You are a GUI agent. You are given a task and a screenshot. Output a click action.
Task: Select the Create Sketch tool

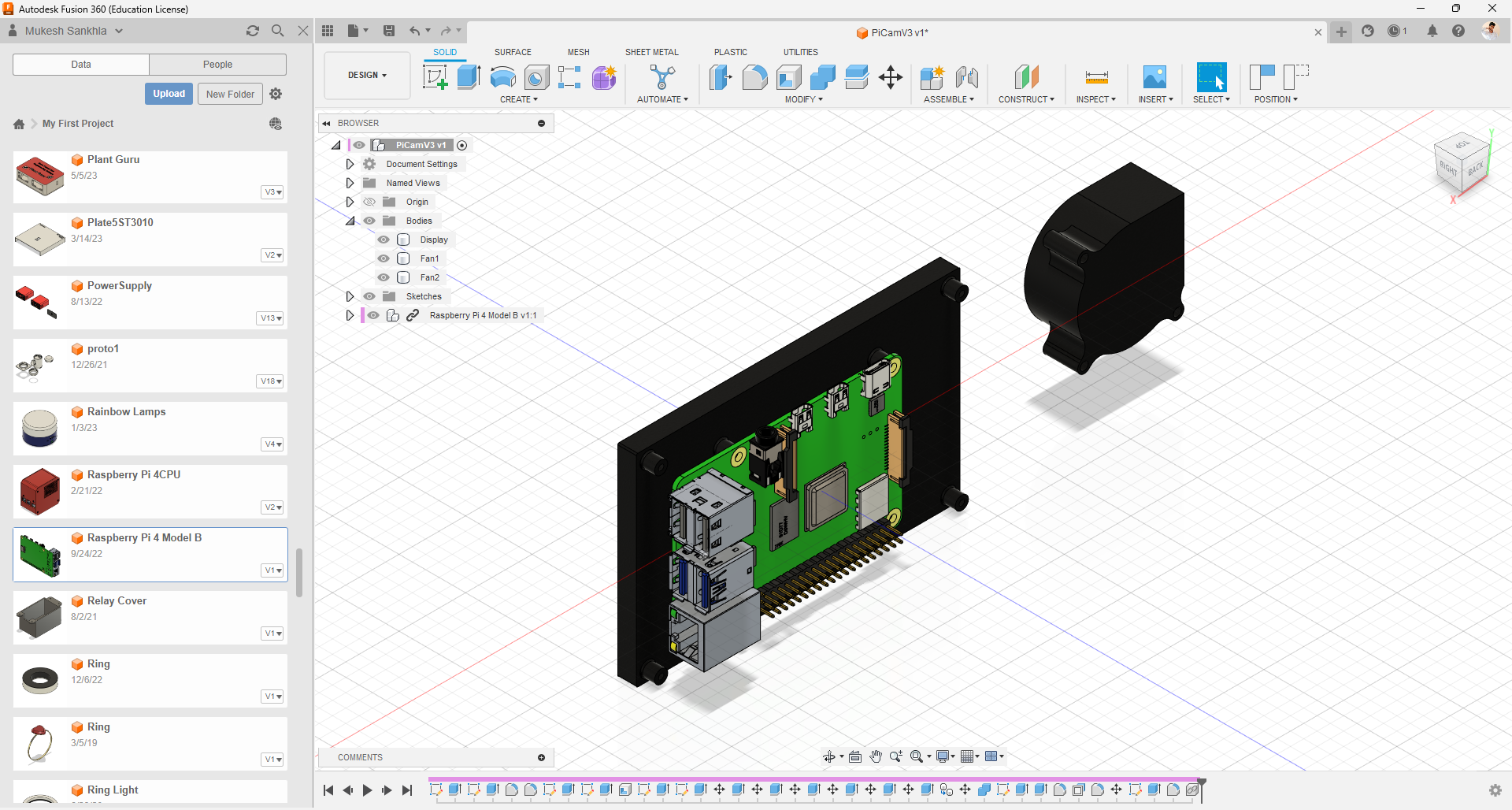(x=435, y=76)
